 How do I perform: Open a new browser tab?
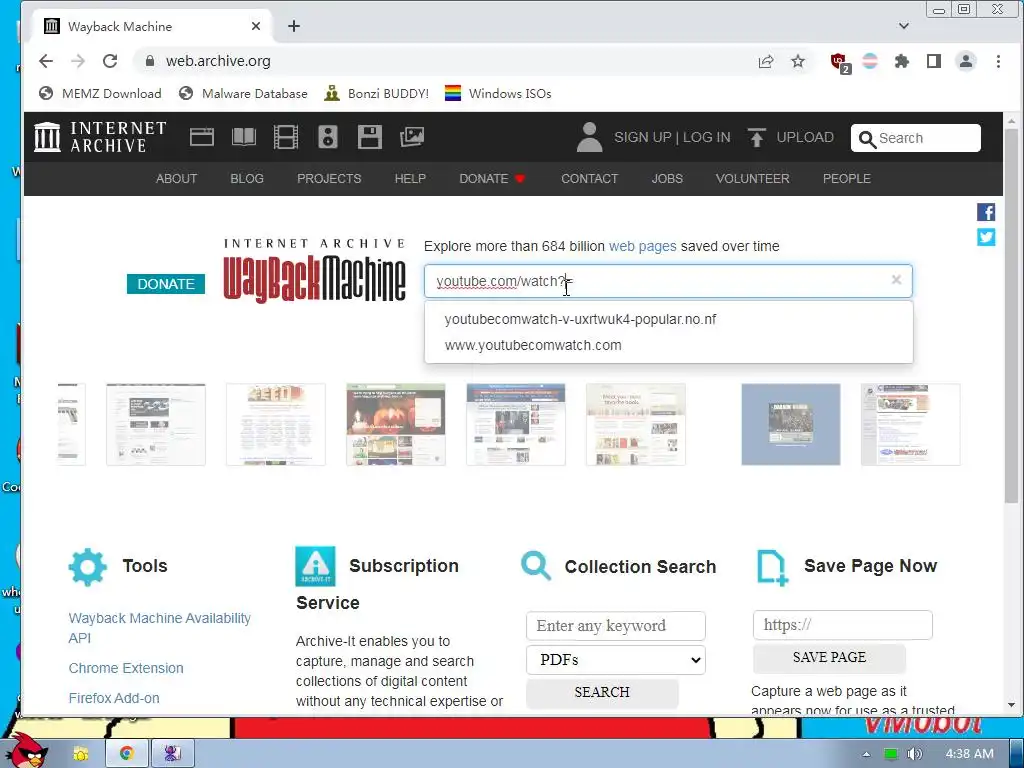(294, 26)
